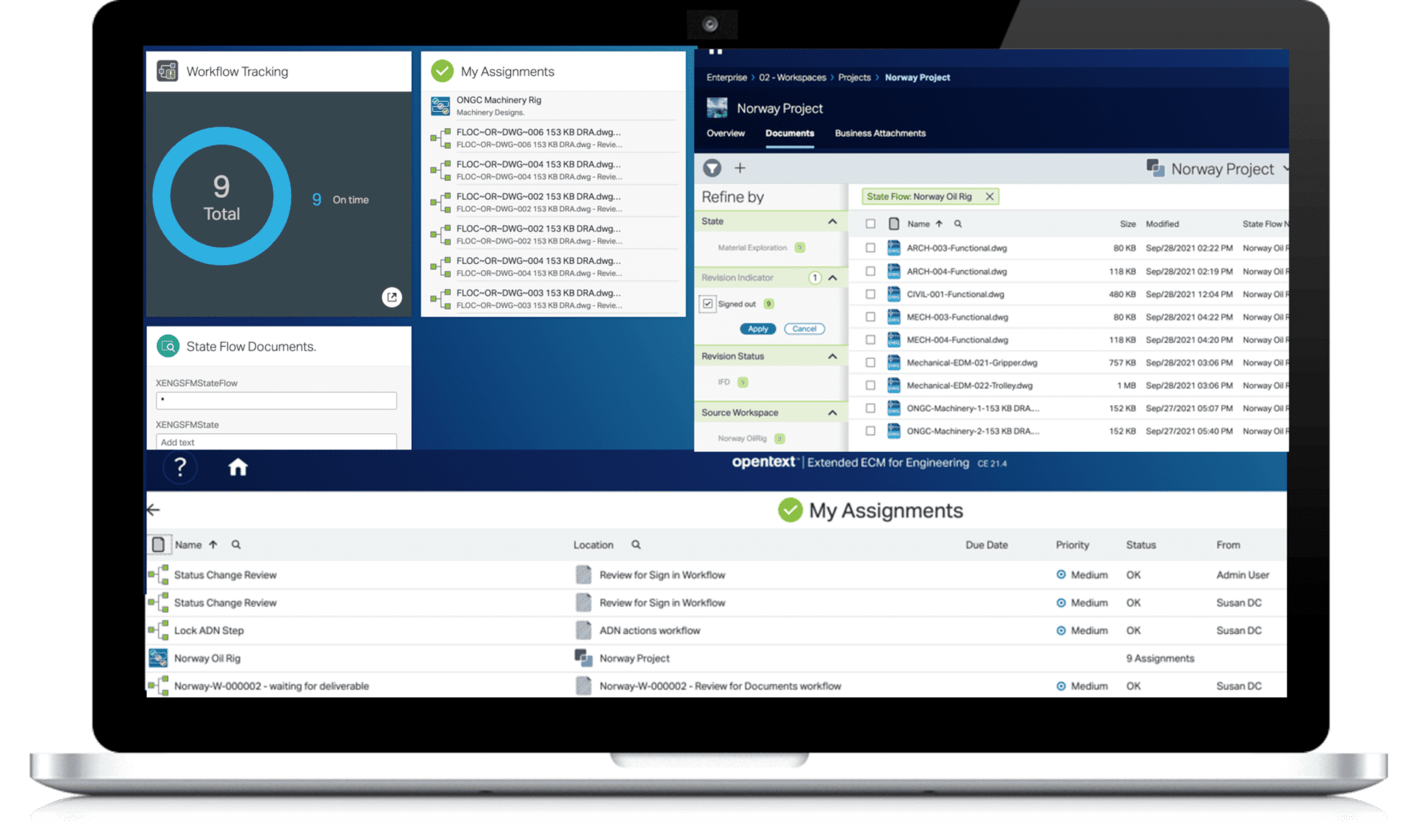
Task: Click the Apply button under Revision Indicator
Action: click(758, 328)
